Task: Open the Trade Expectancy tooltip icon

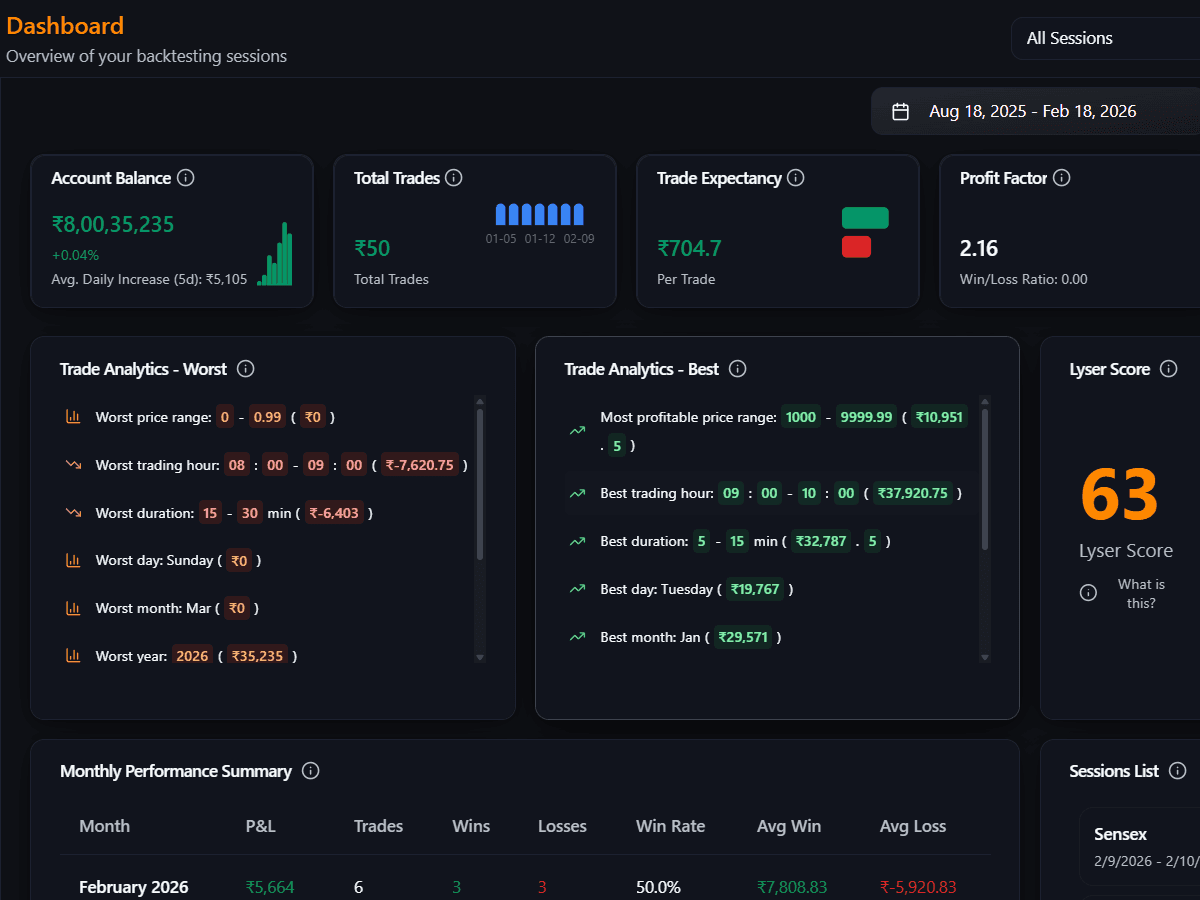Action: [795, 178]
